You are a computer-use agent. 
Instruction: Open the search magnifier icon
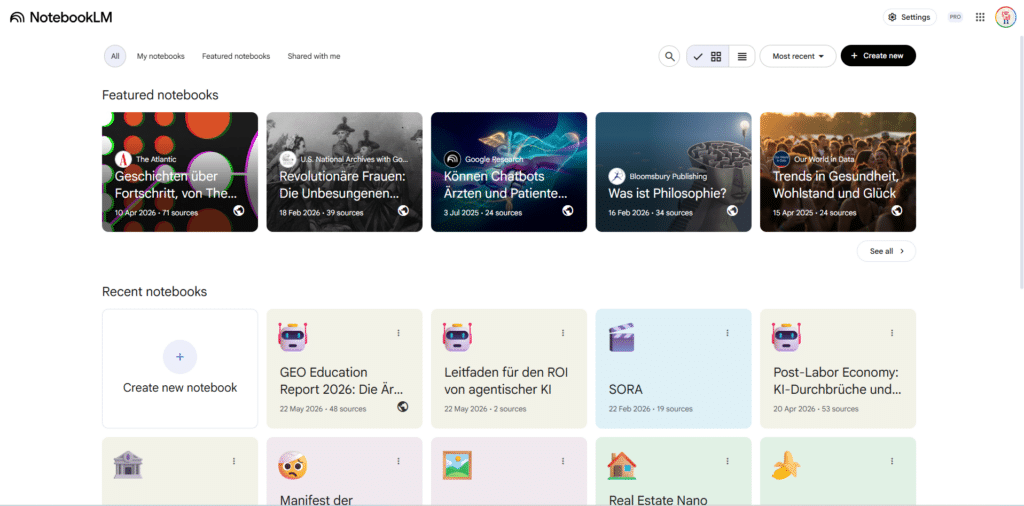(669, 56)
